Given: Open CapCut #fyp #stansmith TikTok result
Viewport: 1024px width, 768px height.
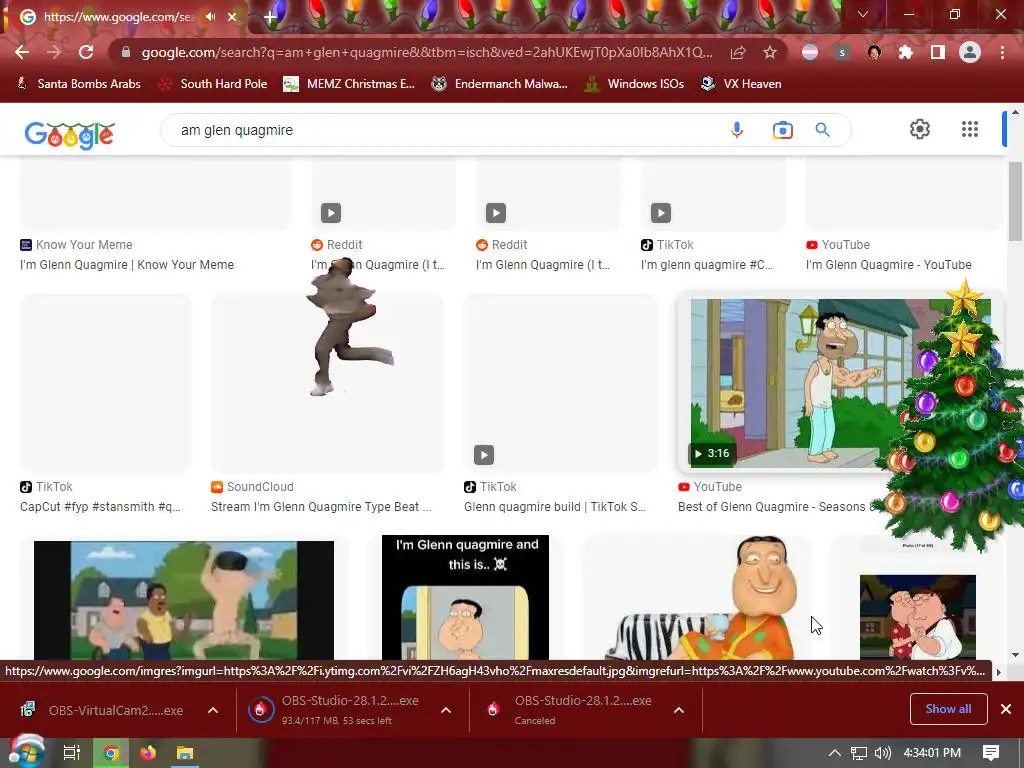Looking at the screenshot, I should tap(100, 507).
